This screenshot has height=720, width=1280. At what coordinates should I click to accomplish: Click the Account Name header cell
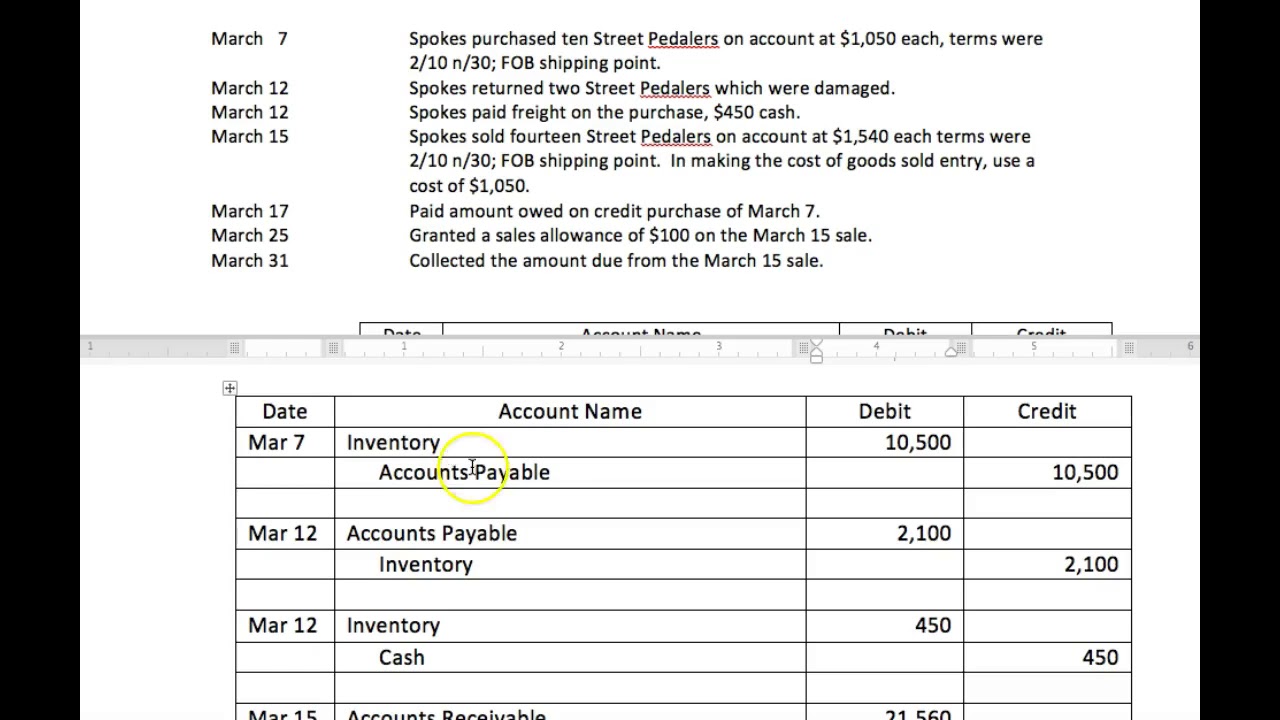point(569,411)
